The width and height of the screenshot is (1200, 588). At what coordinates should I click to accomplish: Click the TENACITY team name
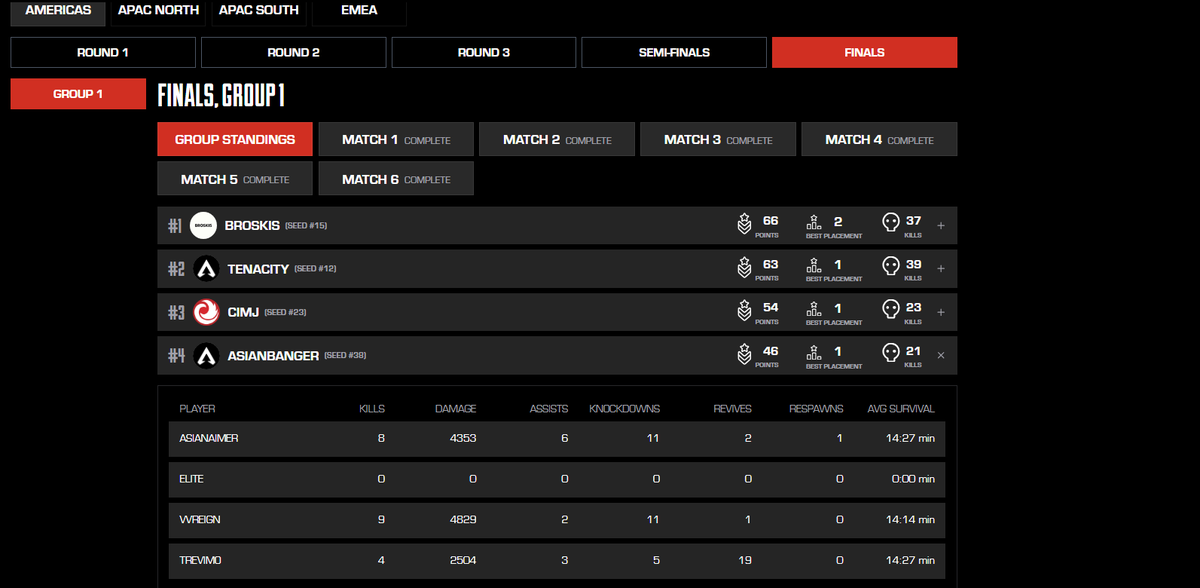click(258, 269)
